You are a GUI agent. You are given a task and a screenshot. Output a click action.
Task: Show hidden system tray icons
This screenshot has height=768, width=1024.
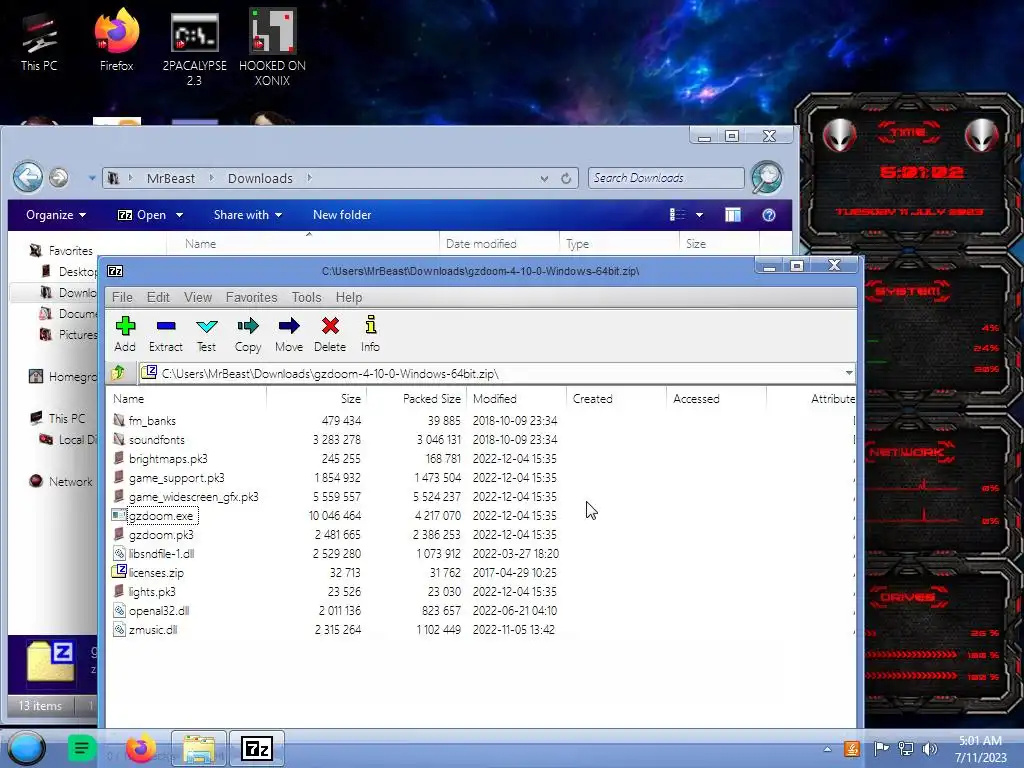tap(827, 749)
